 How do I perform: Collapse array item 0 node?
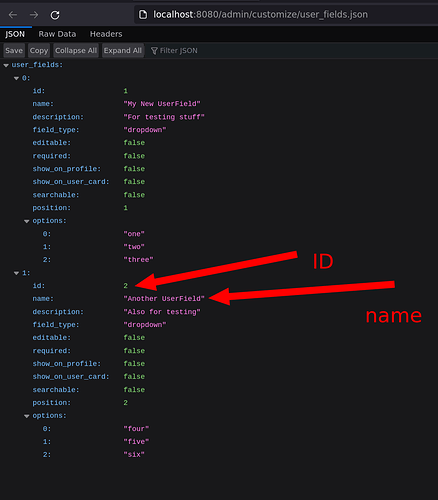tap(16, 78)
